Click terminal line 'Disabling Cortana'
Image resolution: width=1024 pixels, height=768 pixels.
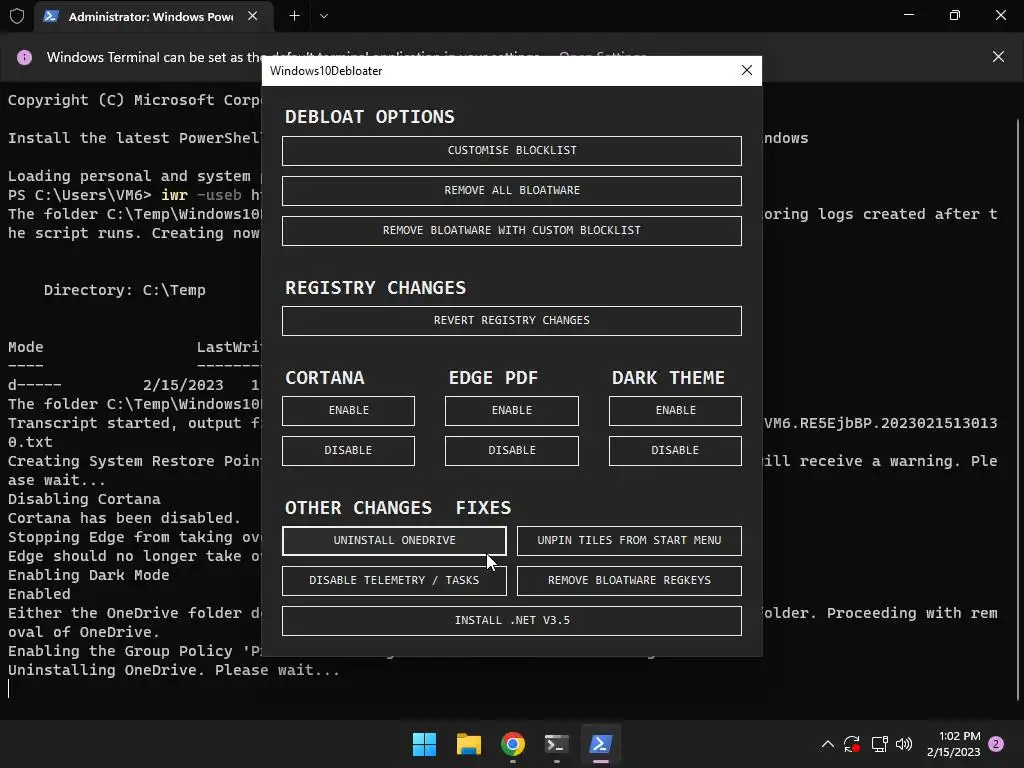[84, 499]
